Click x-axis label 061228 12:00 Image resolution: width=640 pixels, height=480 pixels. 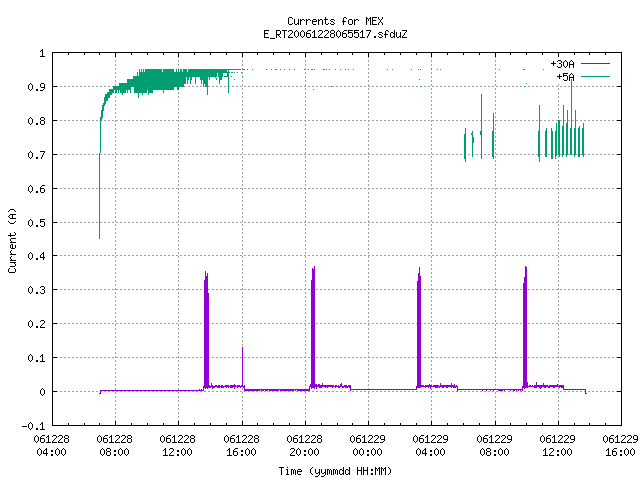tap(178, 446)
